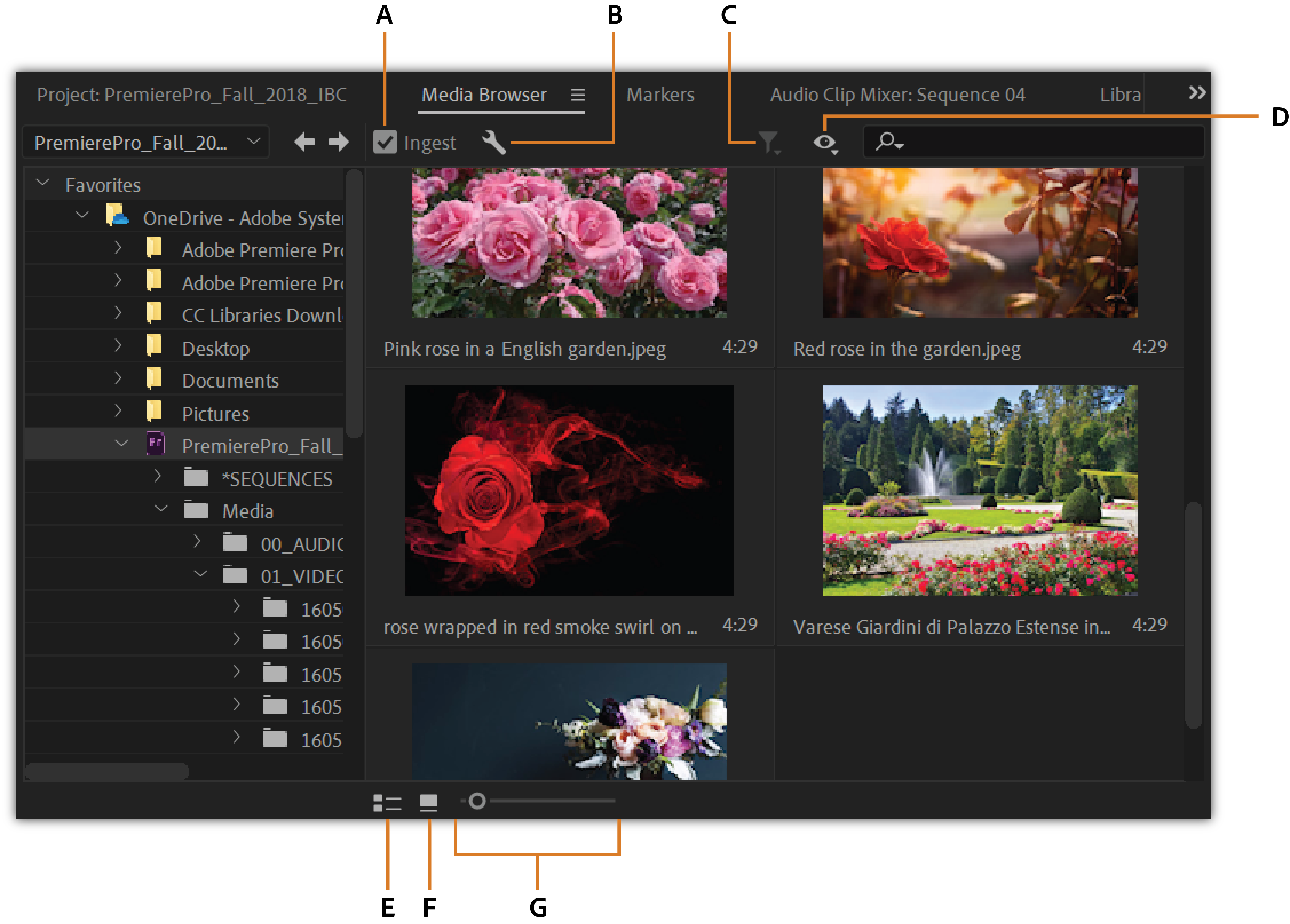Switch to list view
The image size is (1290, 924).
click(387, 802)
